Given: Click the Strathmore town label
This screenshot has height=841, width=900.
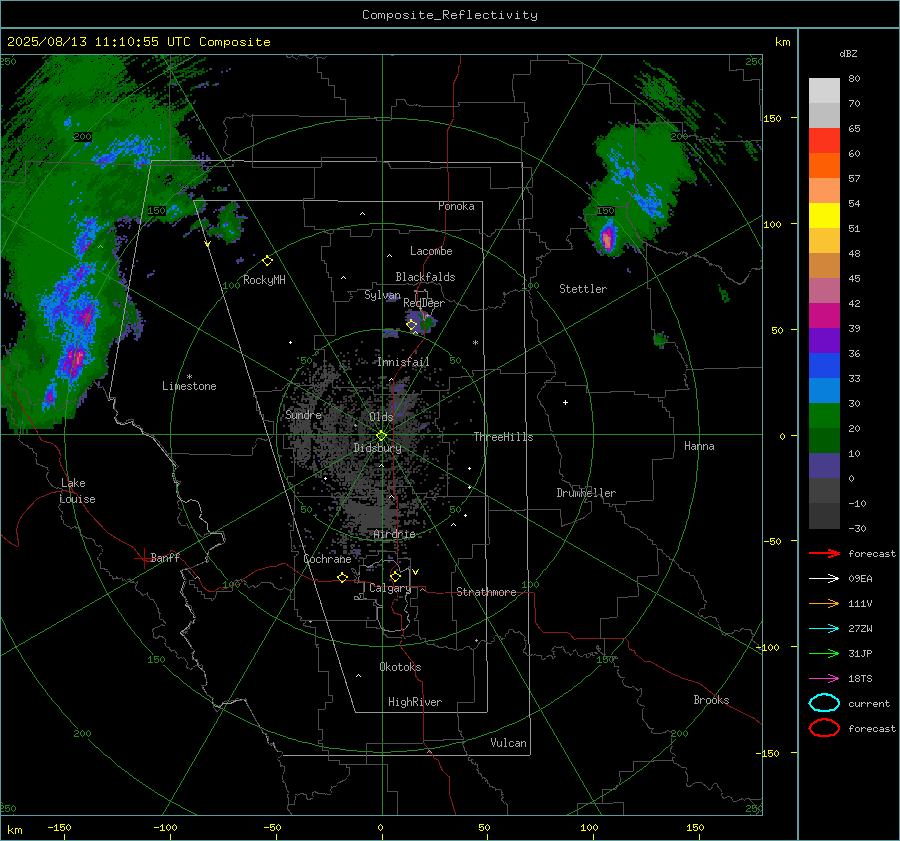Looking at the screenshot, I should (x=486, y=592).
